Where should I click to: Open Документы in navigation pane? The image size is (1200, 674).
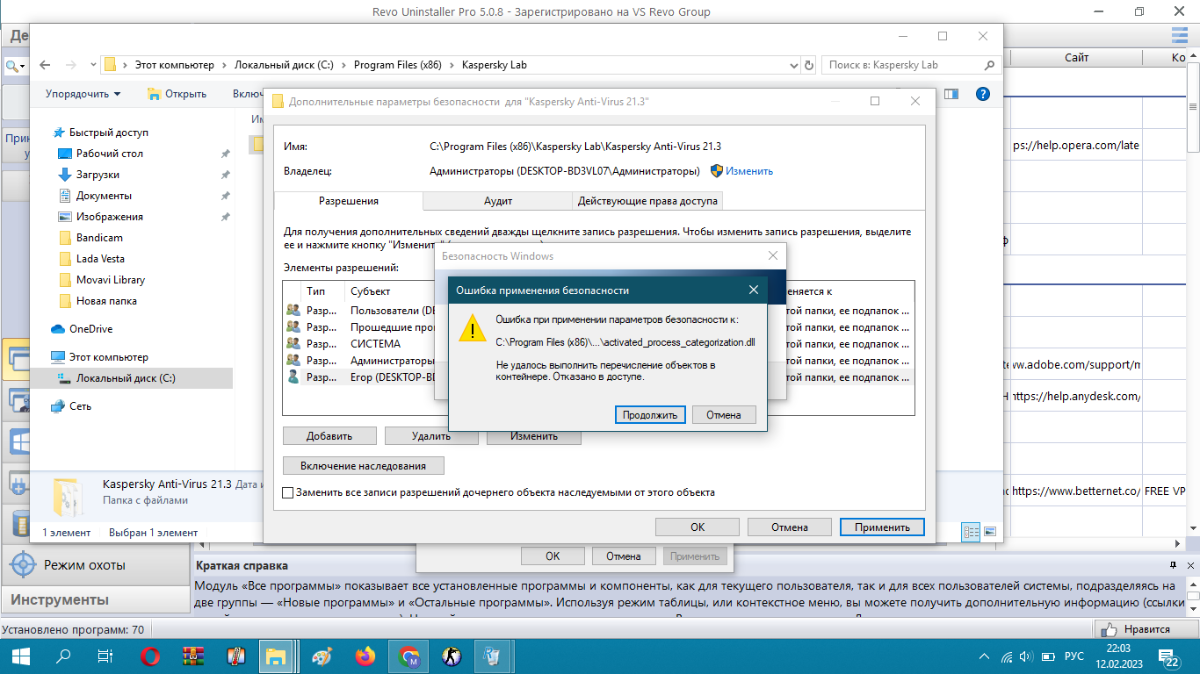[103, 195]
